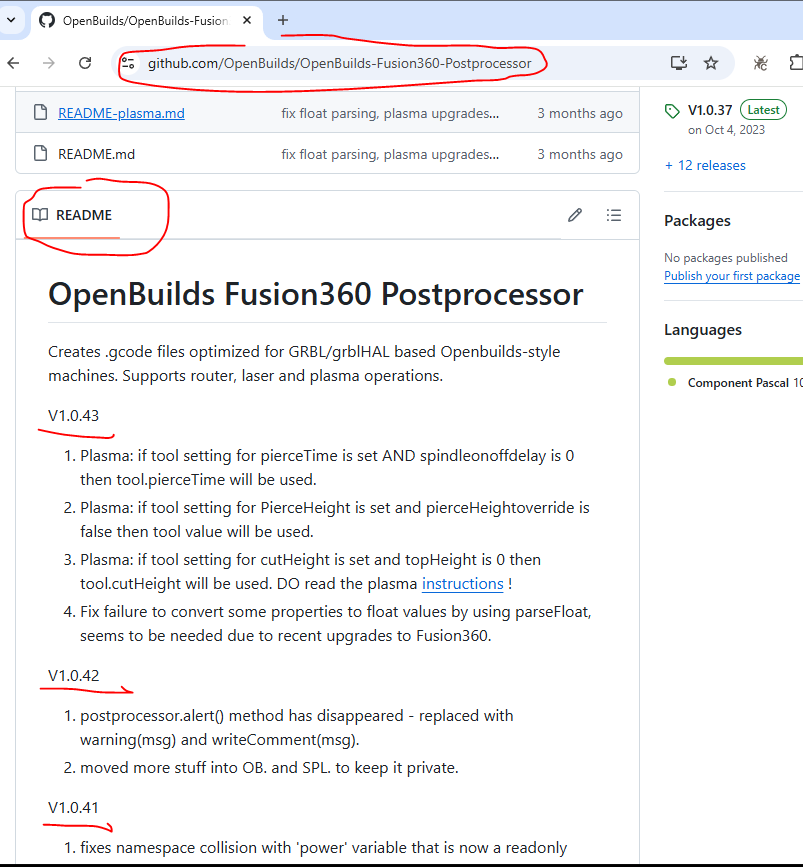The image size is (803, 867).
Task: Install app icon in address bar
Action: click(679, 63)
